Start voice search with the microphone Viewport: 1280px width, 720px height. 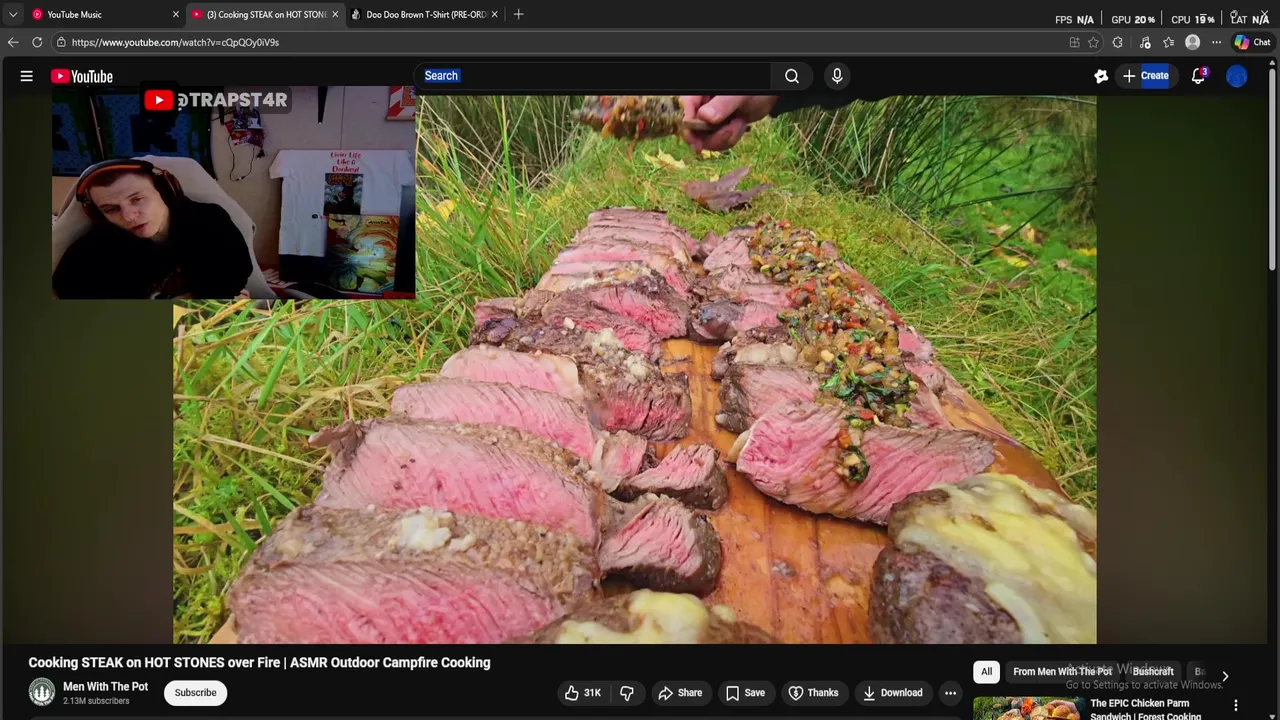837,76
